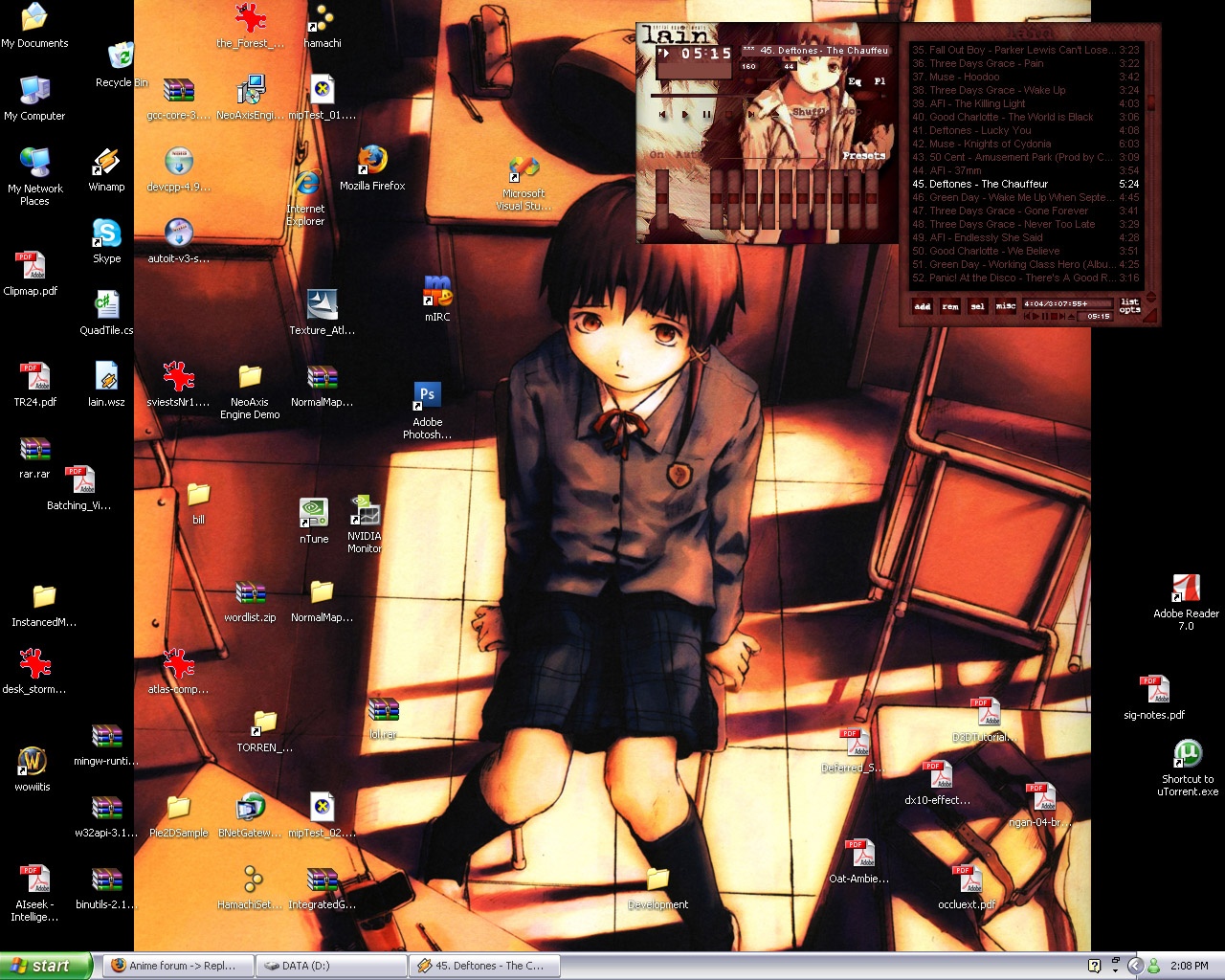Viewport: 1225px width, 980px height.
Task: Toggle Shuffle in Winamp
Action: 812,112
